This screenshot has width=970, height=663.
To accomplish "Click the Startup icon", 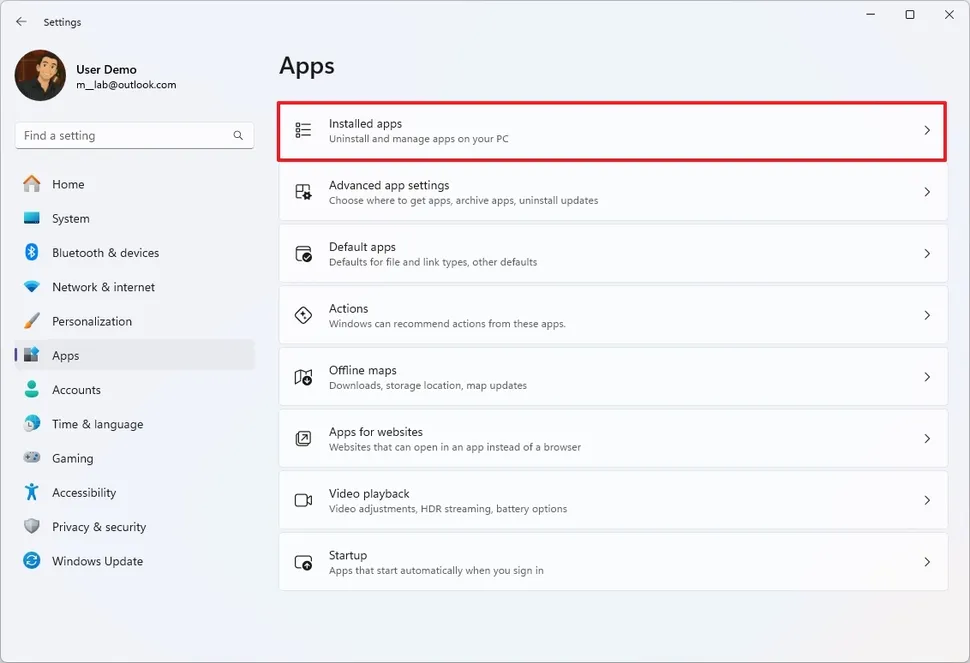I will (303, 561).
